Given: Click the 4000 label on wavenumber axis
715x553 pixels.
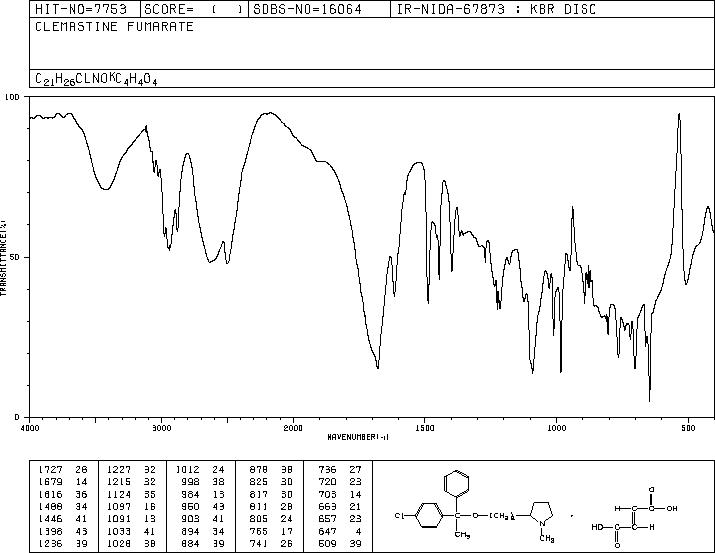Looking at the screenshot, I should 30,428.
